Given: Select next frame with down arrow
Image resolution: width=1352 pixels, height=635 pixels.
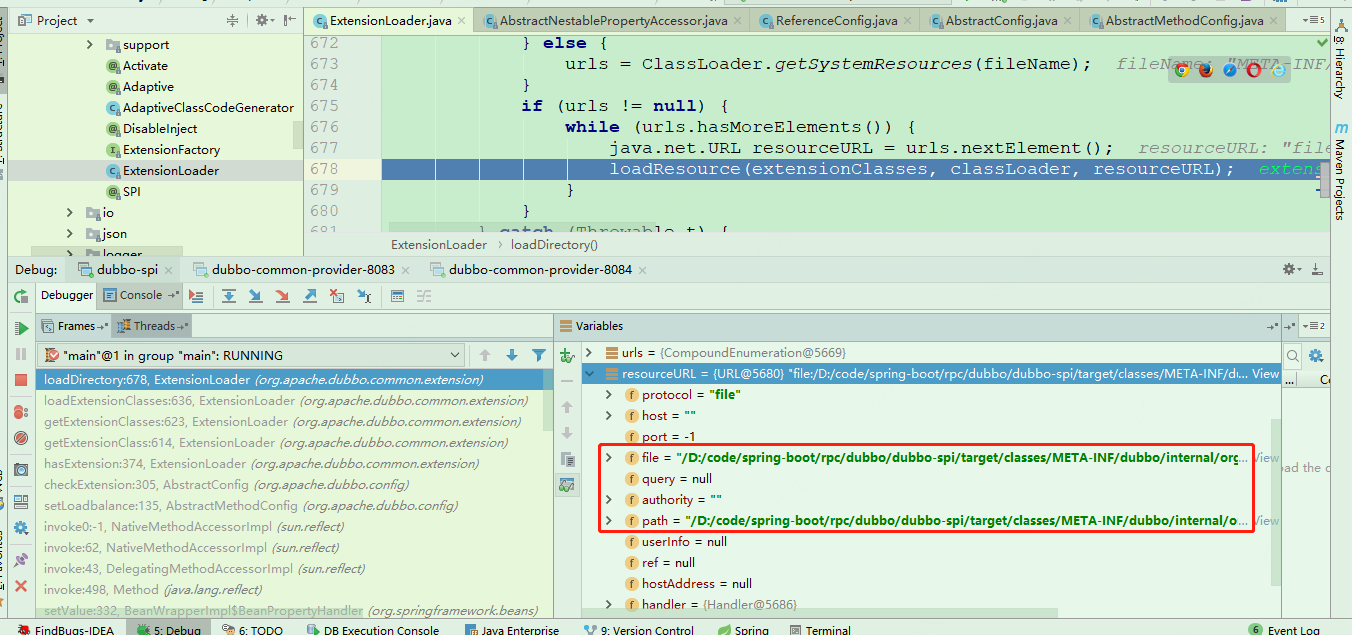Looking at the screenshot, I should [512, 355].
